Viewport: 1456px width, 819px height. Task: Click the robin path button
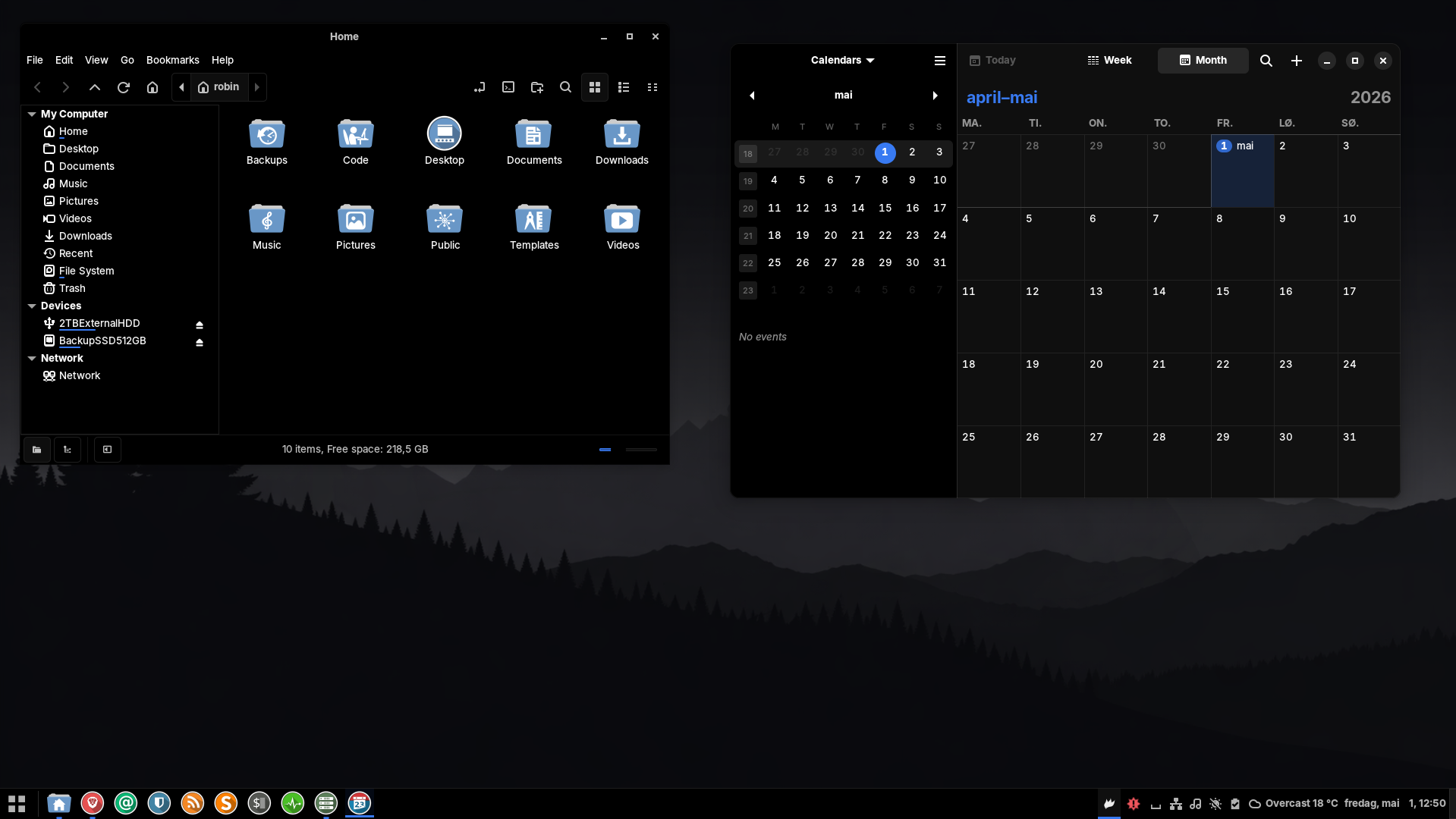click(219, 87)
